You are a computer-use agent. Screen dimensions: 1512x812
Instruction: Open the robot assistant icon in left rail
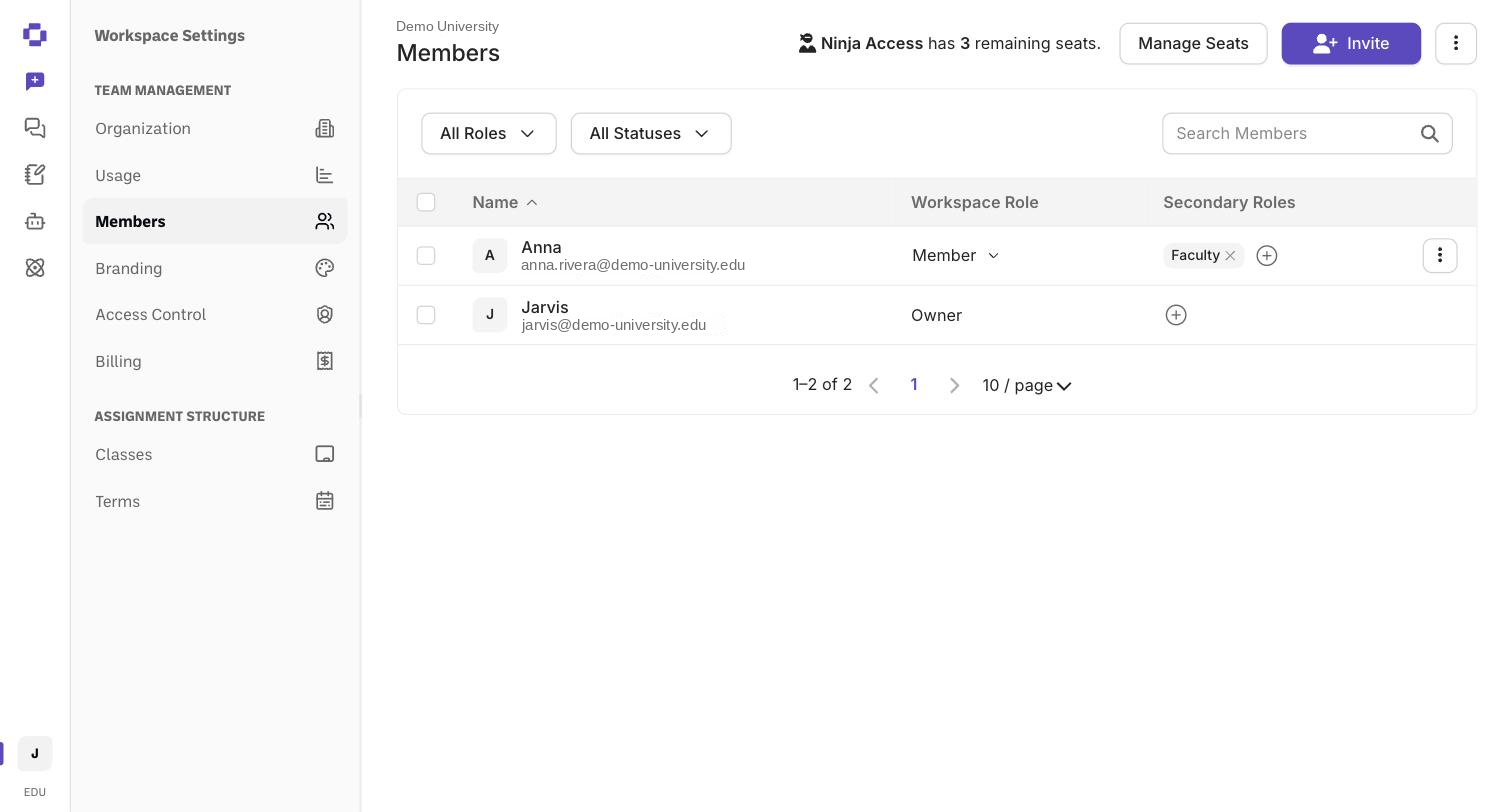(x=35, y=221)
